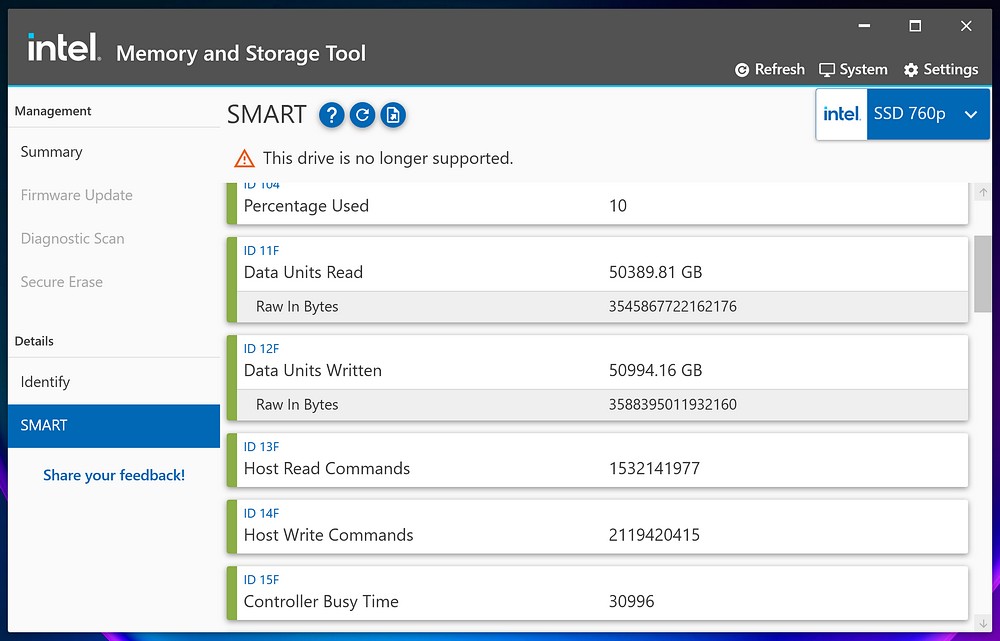Viewport: 1000px width, 641px height.
Task: Select the SMART sidebar item
Action: pyautogui.click(x=114, y=425)
